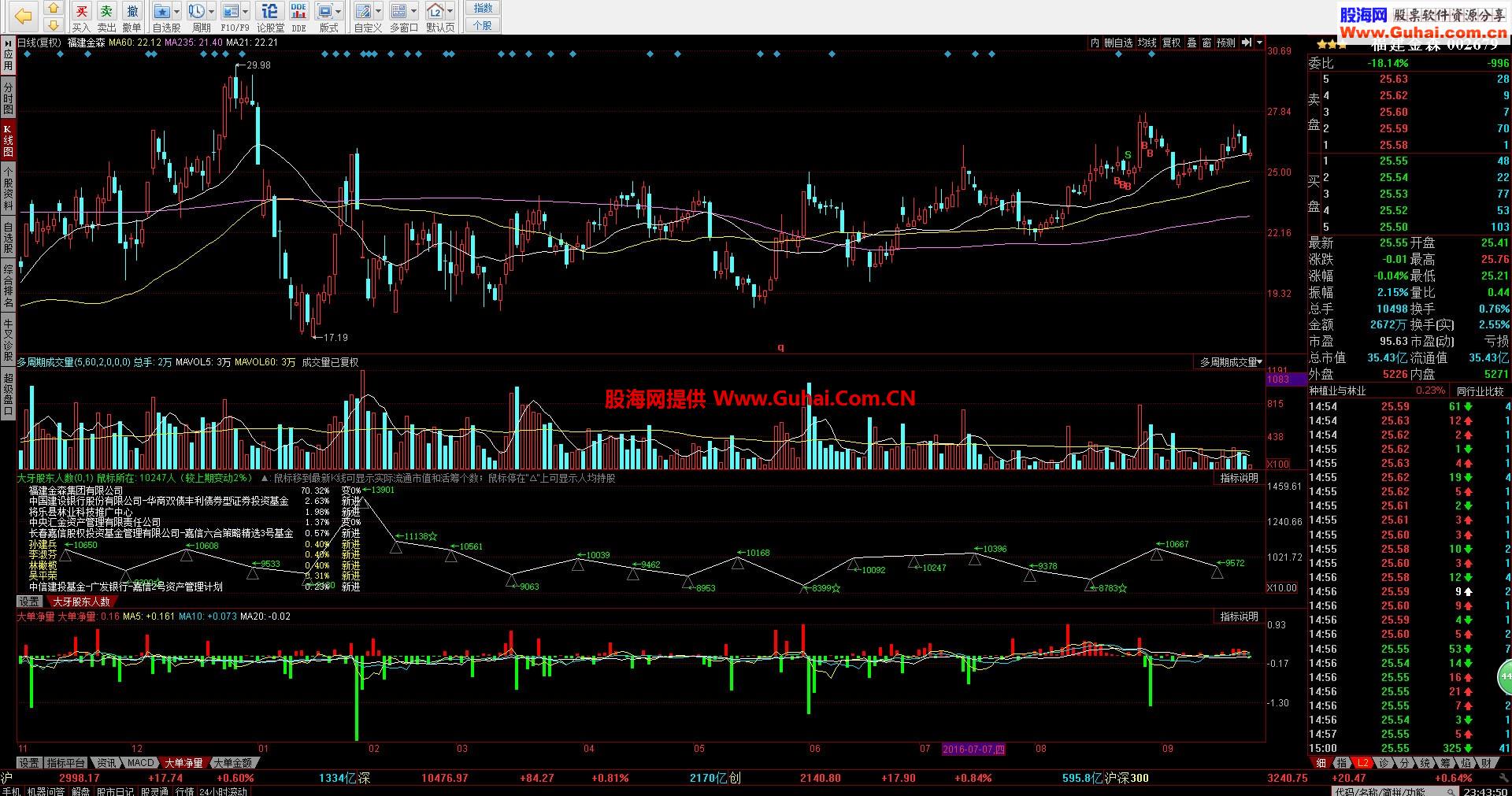
Task: Expand the 版式 layout dropdown arrow
Action: click(339, 12)
